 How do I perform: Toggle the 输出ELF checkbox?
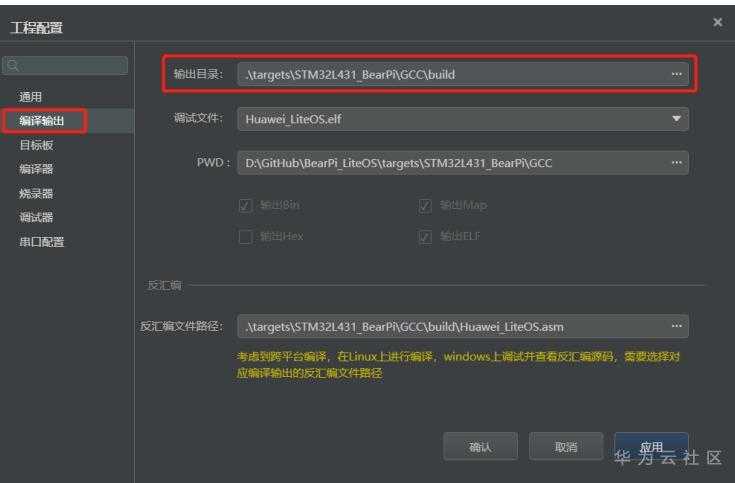click(x=425, y=236)
